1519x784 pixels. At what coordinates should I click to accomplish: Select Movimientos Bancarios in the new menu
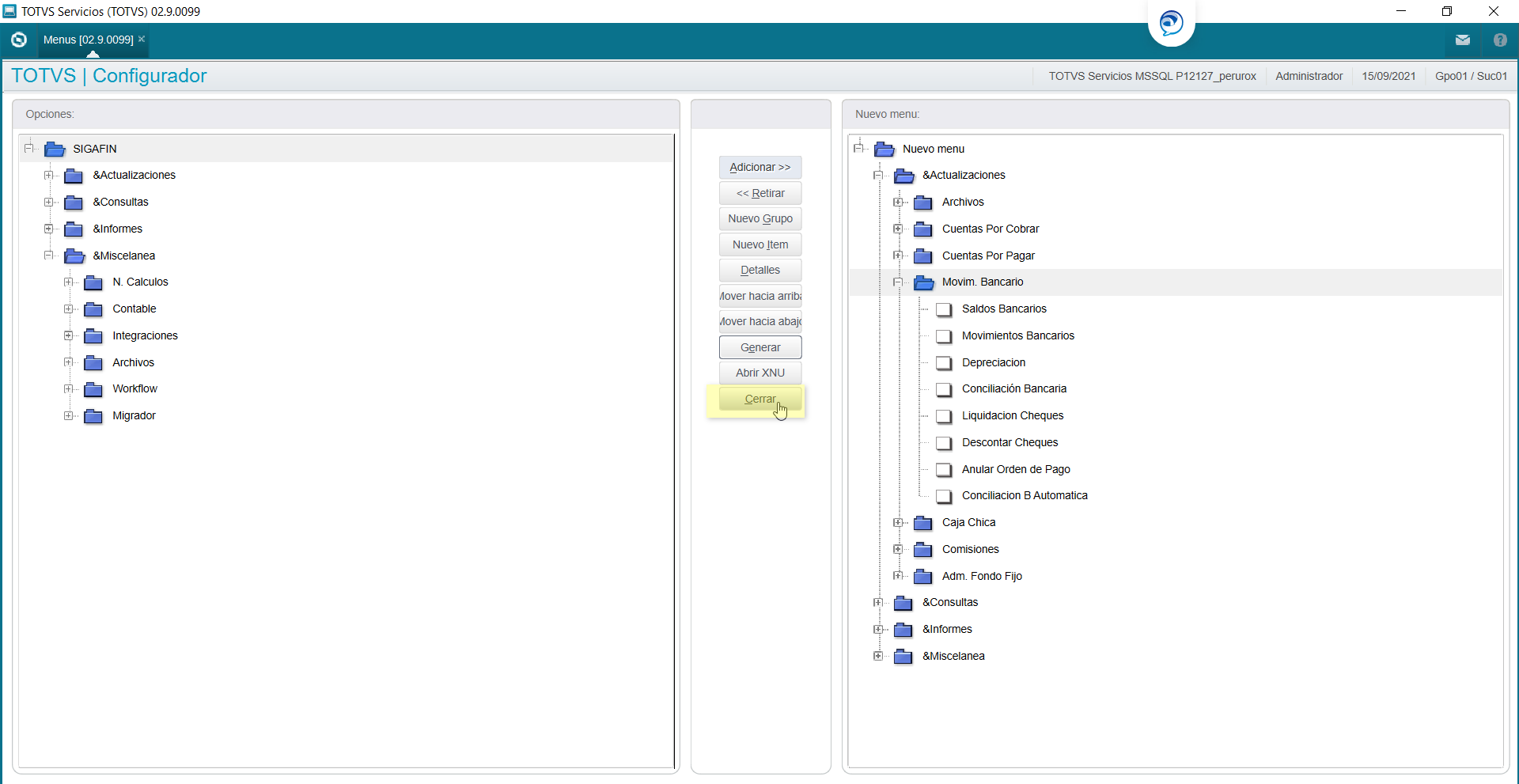tap(1017, 335)
